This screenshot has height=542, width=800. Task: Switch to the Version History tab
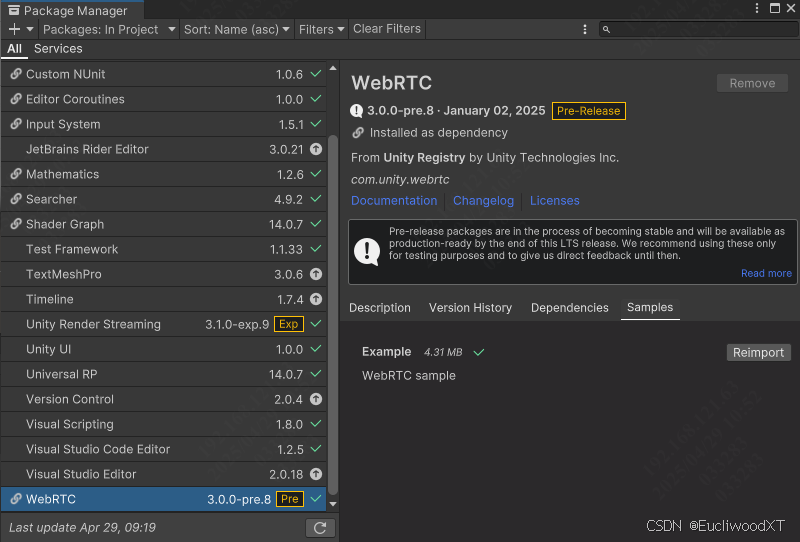click(470, 308)
